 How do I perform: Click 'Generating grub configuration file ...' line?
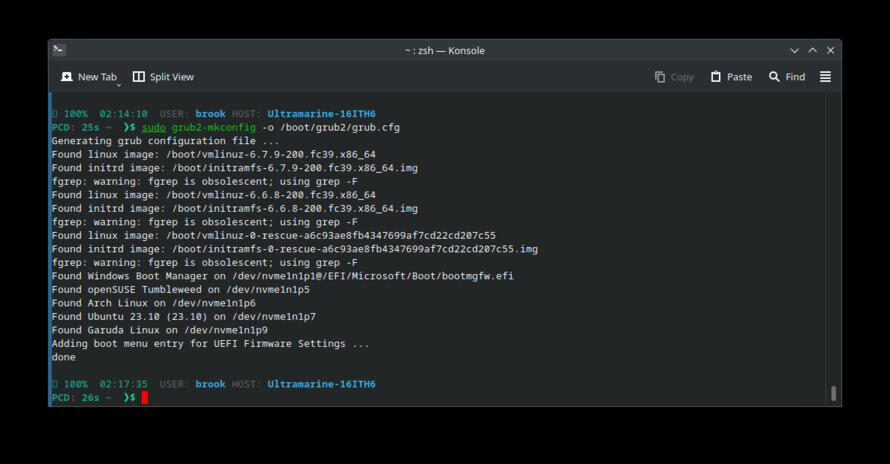[165, 141]
